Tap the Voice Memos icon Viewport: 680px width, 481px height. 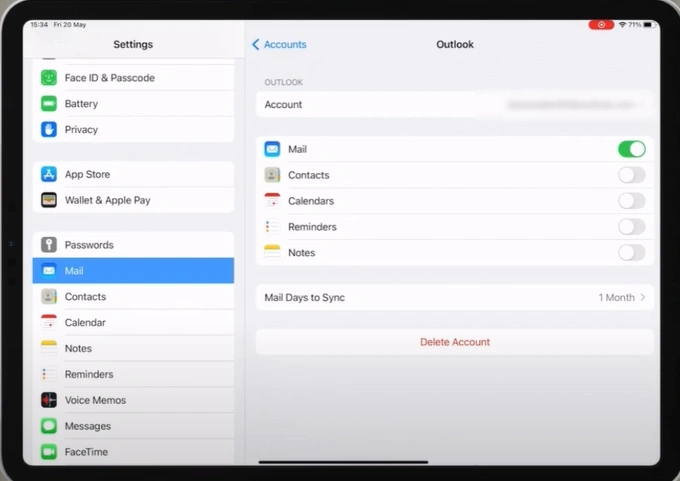click(49, 400)
